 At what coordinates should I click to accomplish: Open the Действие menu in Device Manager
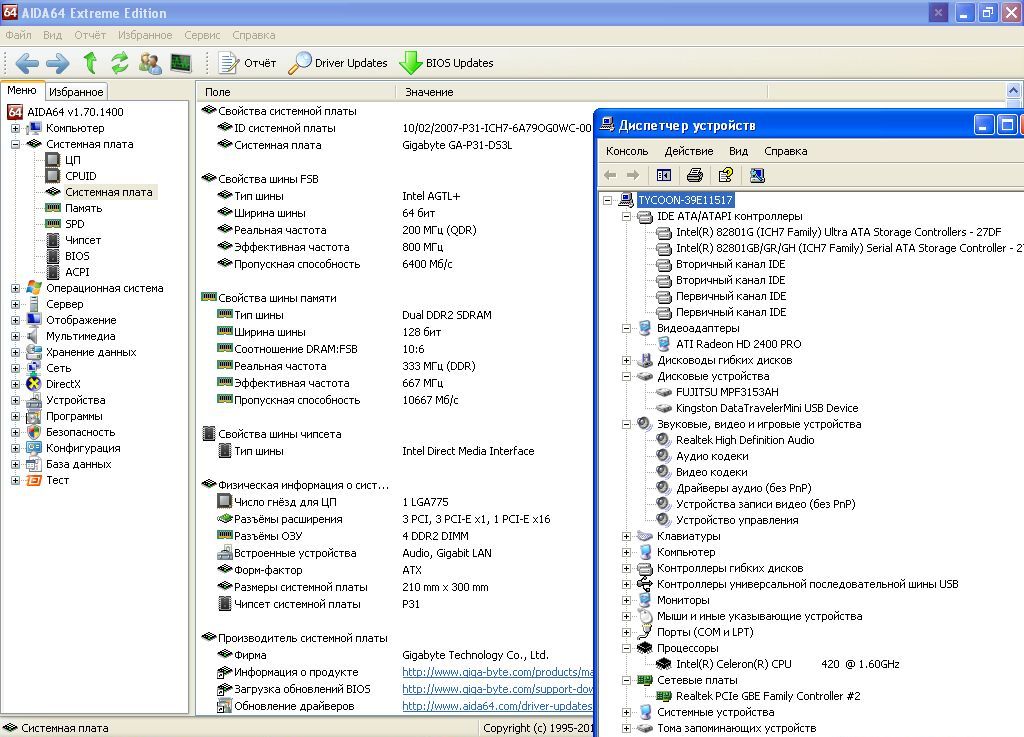point(688,151)
